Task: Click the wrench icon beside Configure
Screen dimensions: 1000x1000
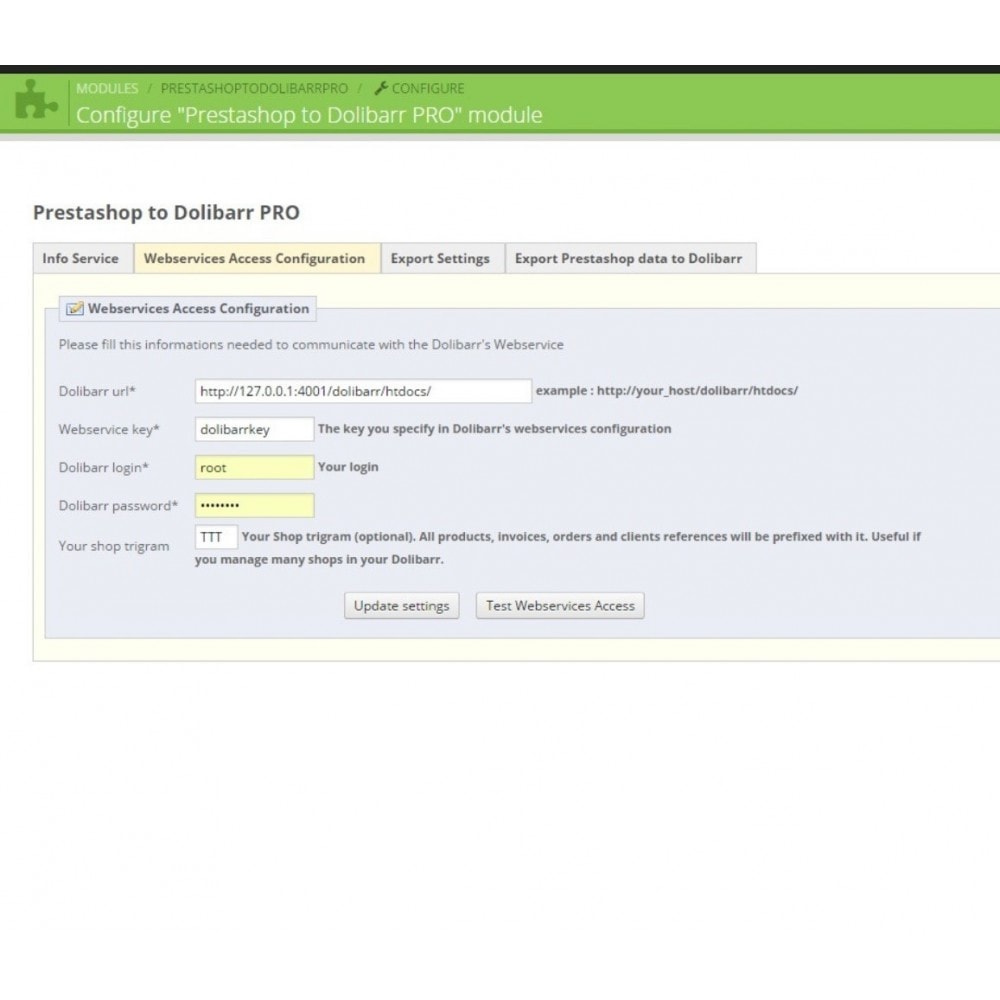Action: 381,88
